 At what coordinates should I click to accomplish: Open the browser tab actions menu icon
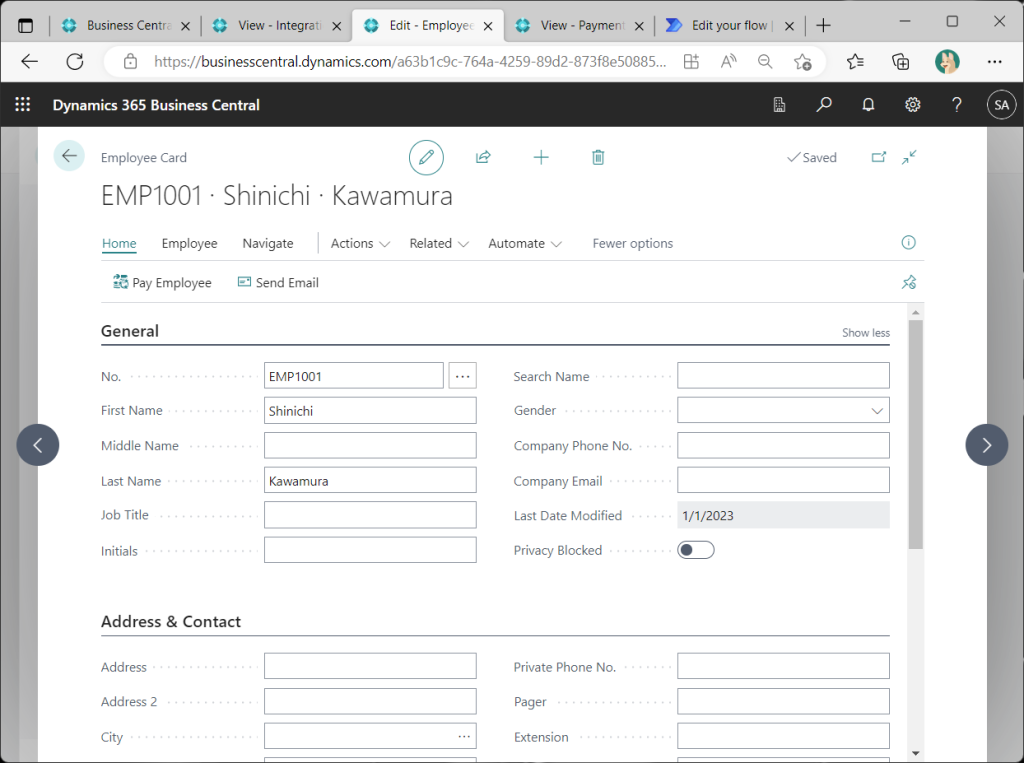tap(25, 26)
